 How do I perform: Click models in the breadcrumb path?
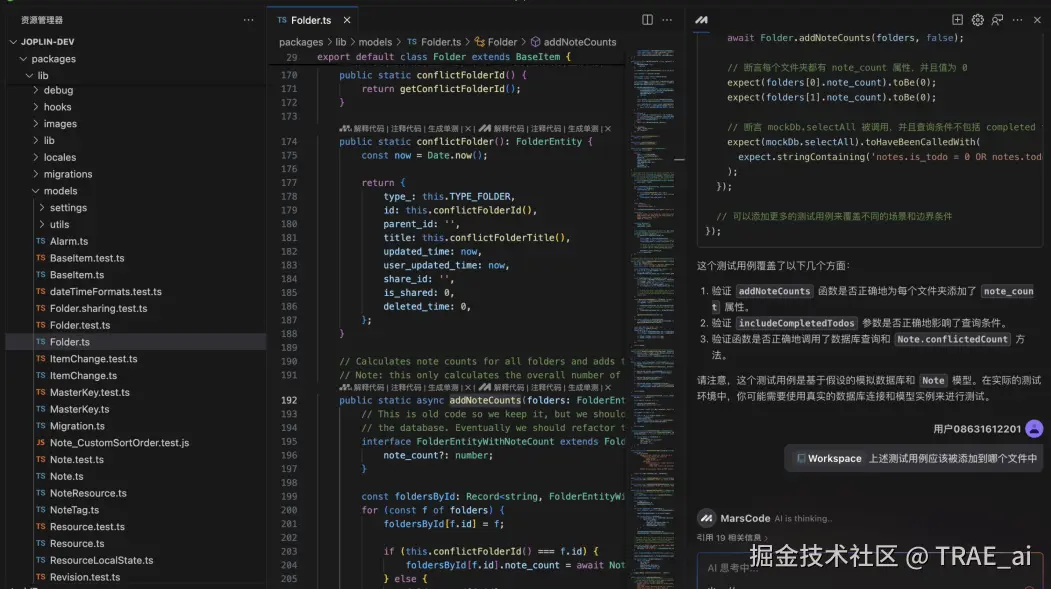(375, 42)
